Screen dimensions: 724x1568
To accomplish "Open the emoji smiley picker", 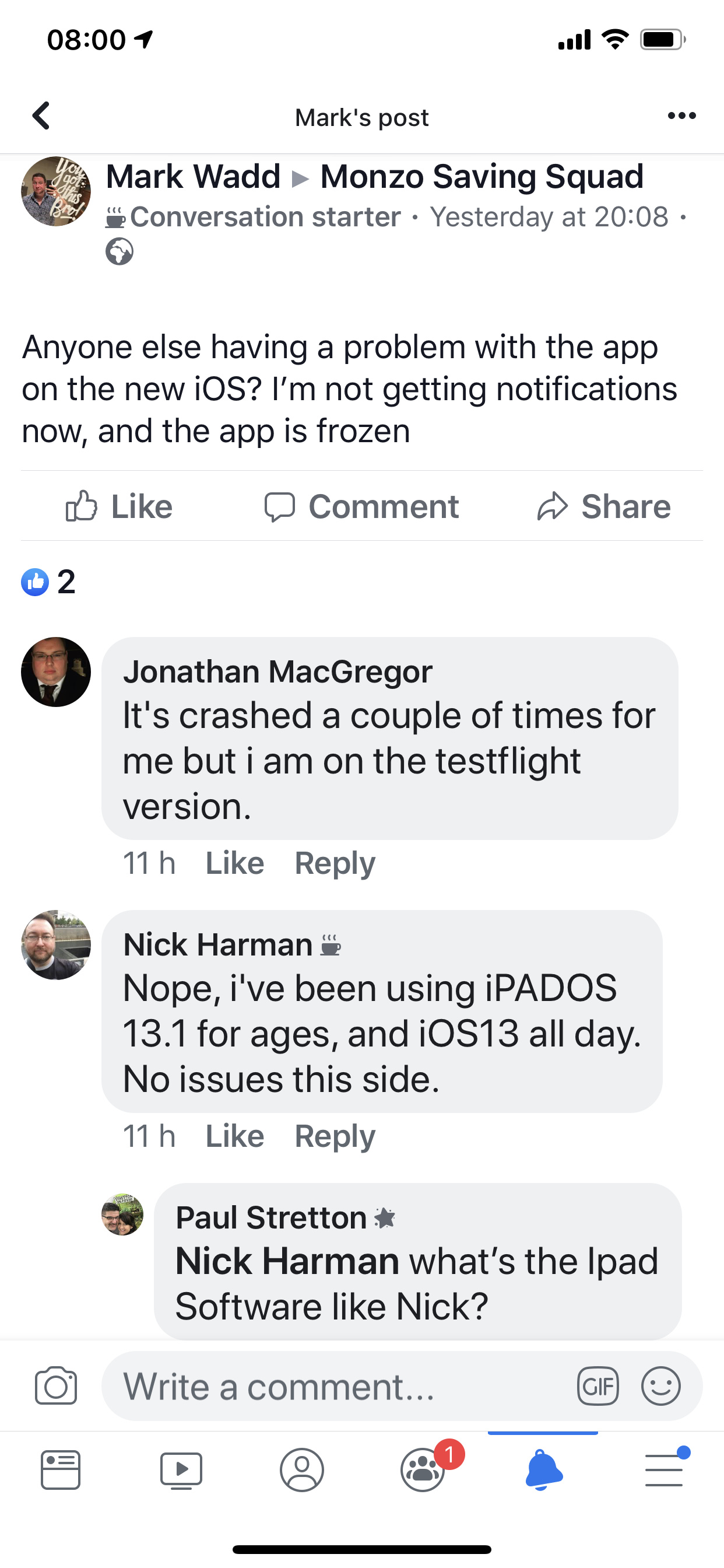I will [x=660, y=1386].
